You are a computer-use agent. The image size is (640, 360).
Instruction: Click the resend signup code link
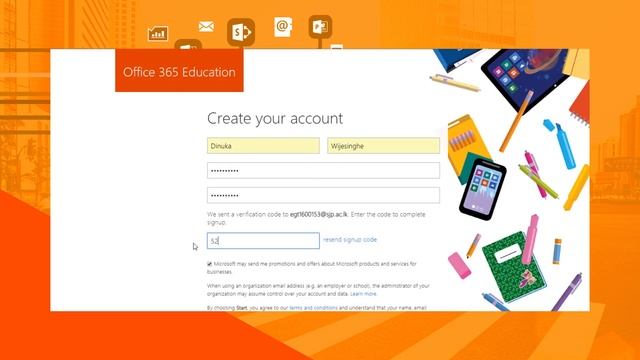click(x=350, y=240)
